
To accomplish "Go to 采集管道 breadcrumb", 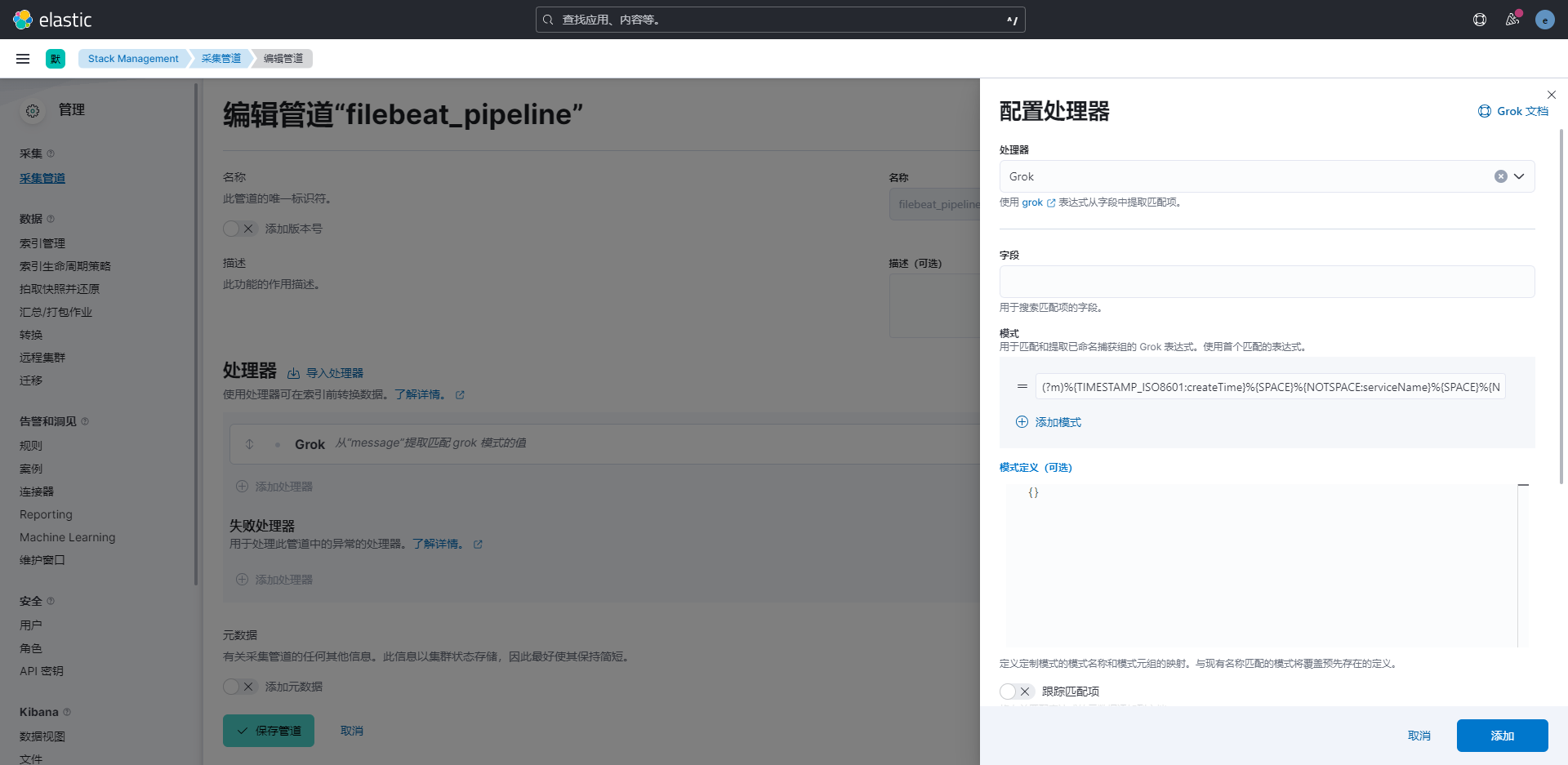I will [x=220, y=59].
